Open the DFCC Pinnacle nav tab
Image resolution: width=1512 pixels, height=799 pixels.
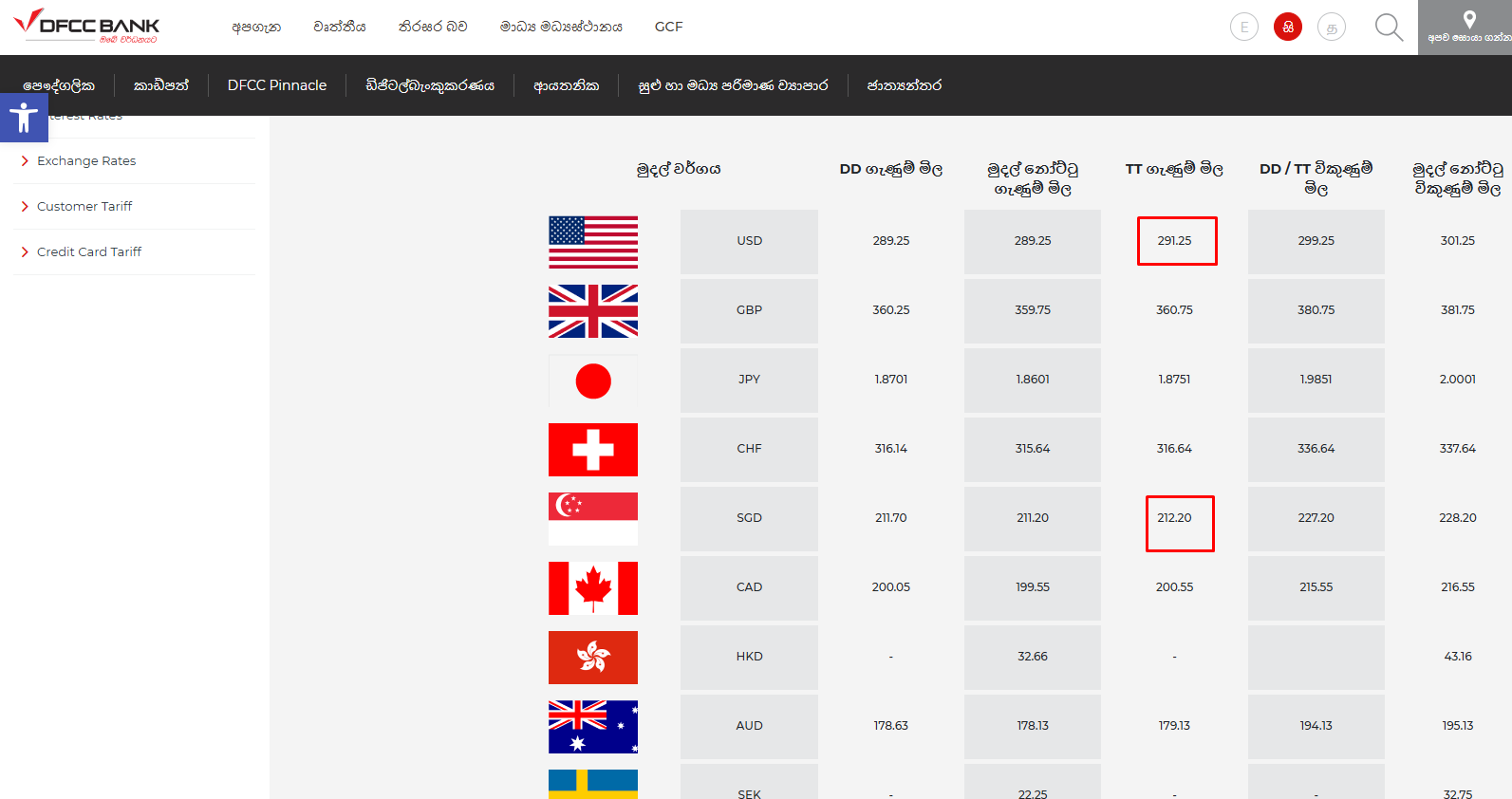click(277, 85)
